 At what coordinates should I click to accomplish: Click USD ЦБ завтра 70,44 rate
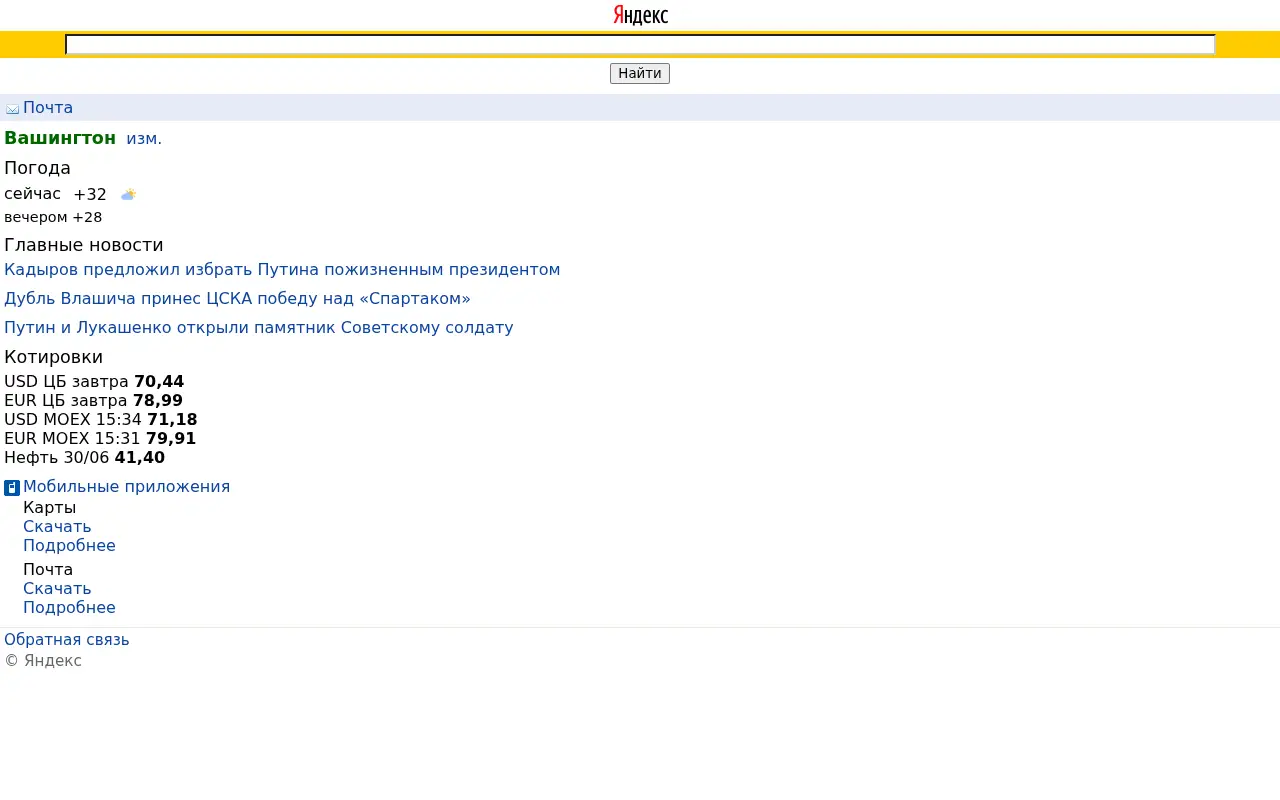tap(94, 381)
